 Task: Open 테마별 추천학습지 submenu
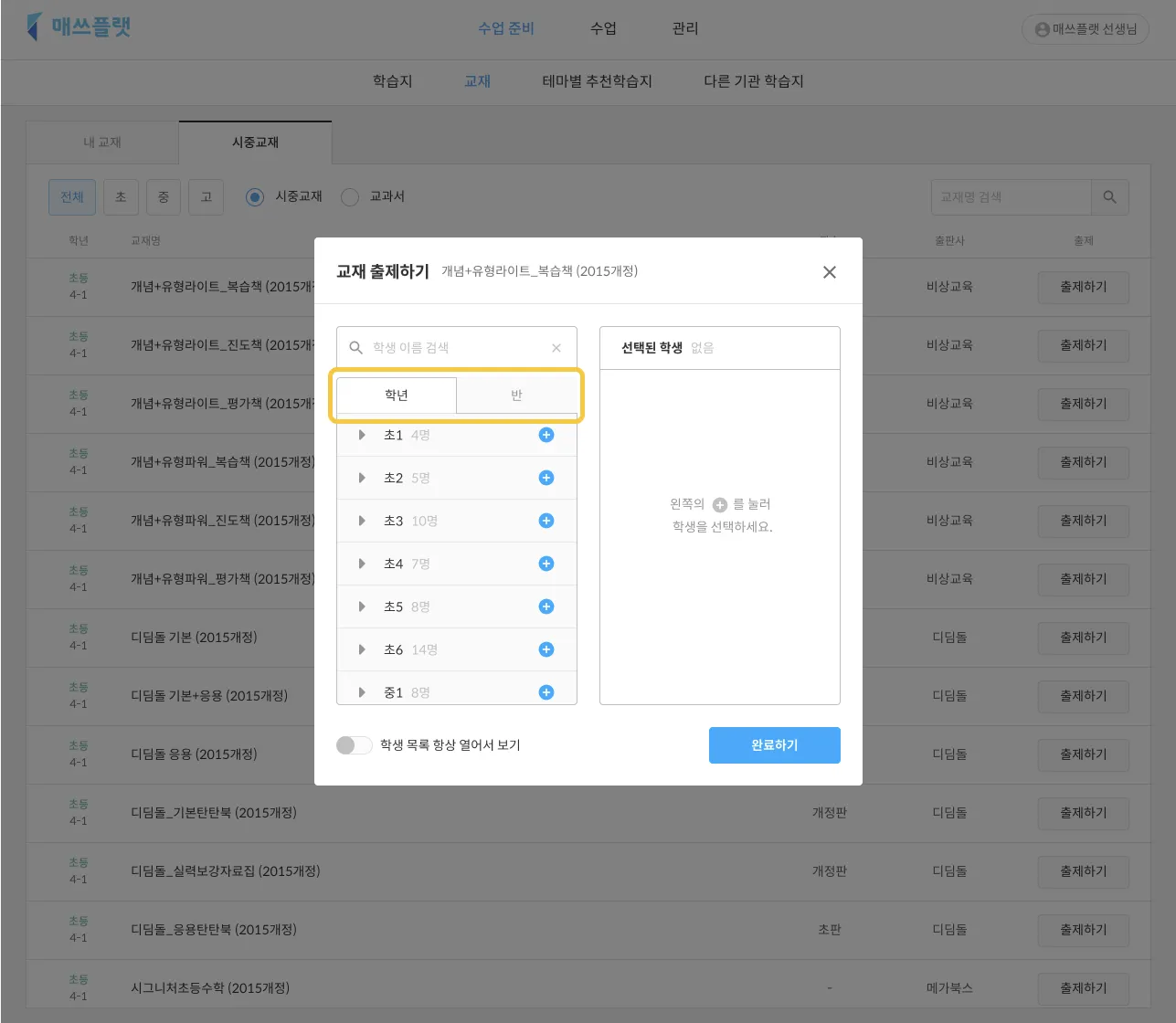[x=598, y=81]
